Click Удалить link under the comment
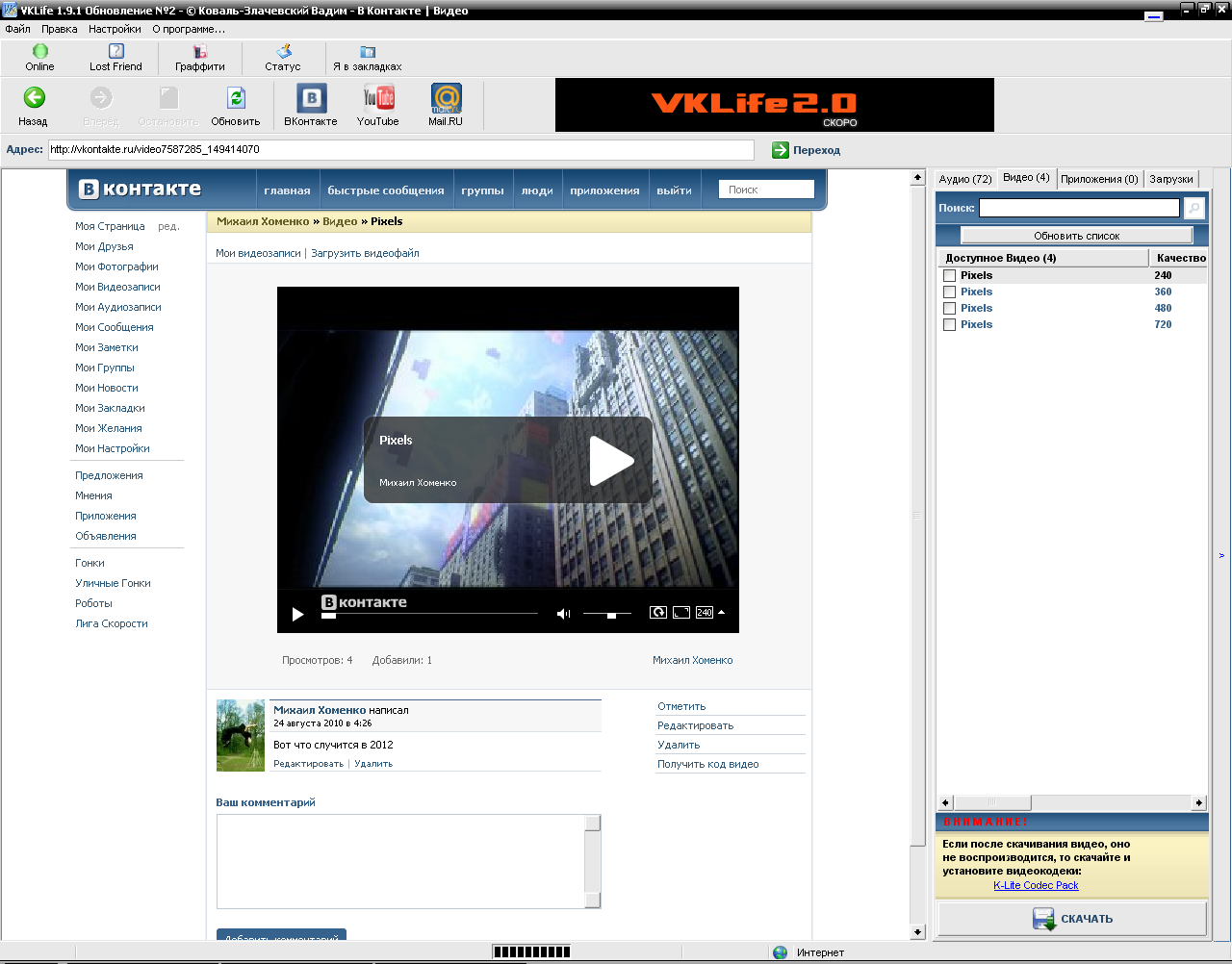The image size is (1232, 964). coord(373,764)
